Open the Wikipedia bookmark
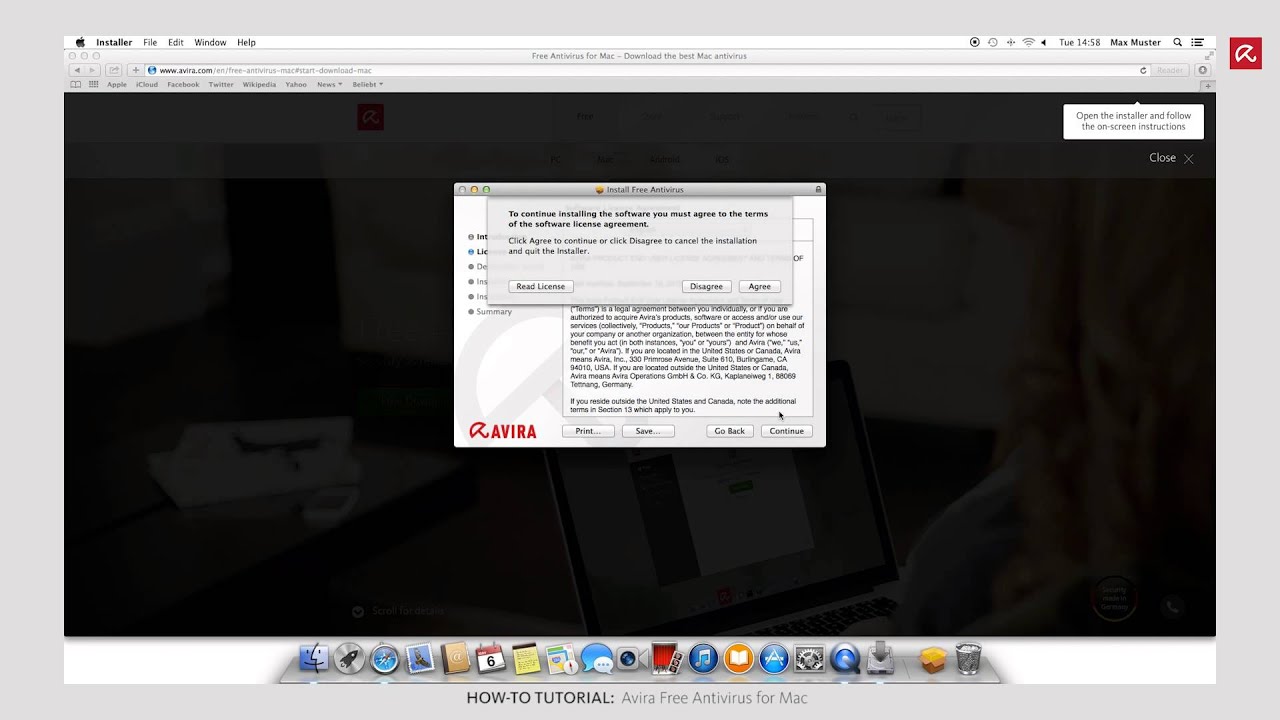1280x720 pixels. tap(259, 85)
